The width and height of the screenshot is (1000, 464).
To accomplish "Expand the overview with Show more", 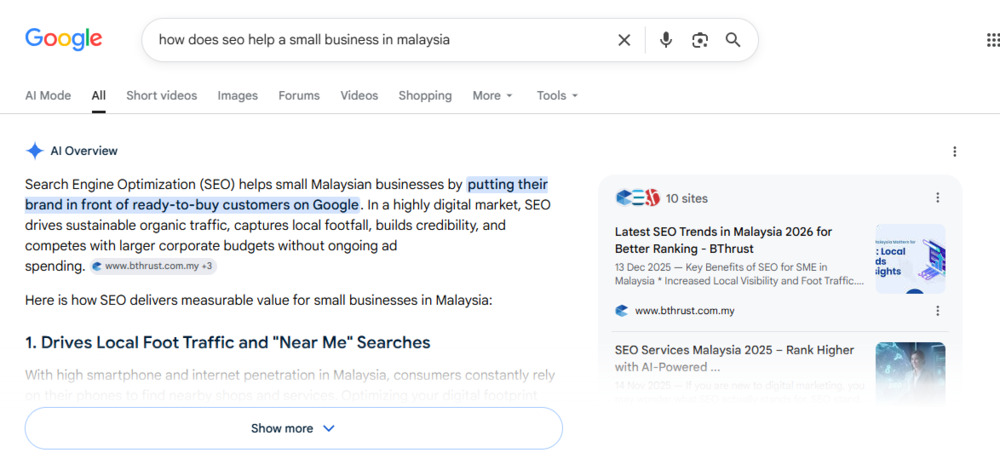I will coord(293,428).
